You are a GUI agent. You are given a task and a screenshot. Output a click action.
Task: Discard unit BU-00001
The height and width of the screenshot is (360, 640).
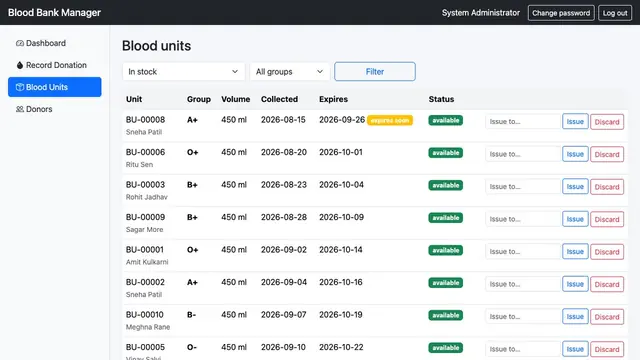pyautogui.click(x=607, y=252)
